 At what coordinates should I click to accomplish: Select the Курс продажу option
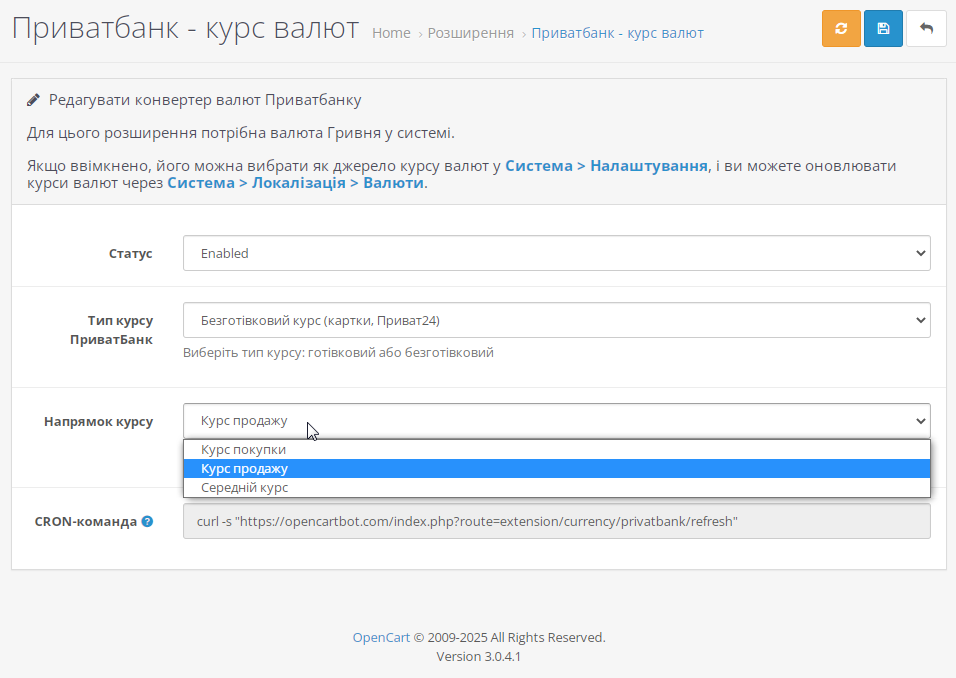tap(557, 468)
